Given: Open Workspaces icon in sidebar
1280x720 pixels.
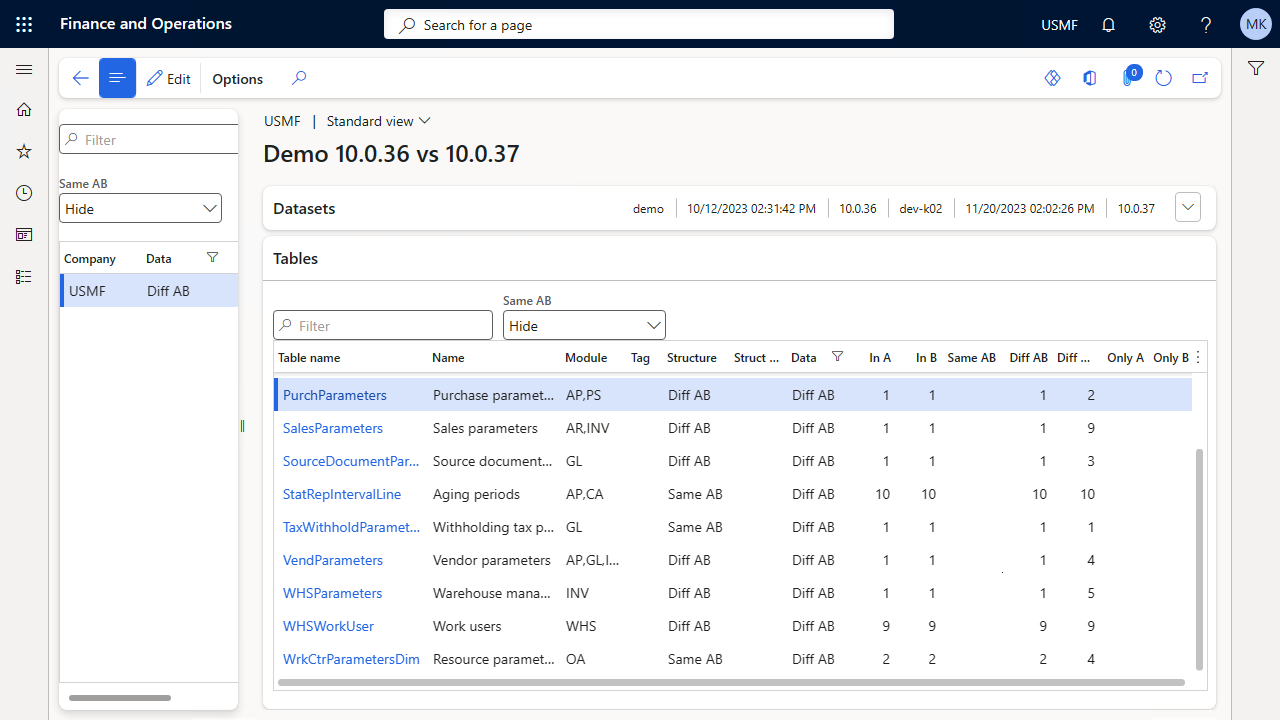Looking at the screenshot, I should 24,235.
